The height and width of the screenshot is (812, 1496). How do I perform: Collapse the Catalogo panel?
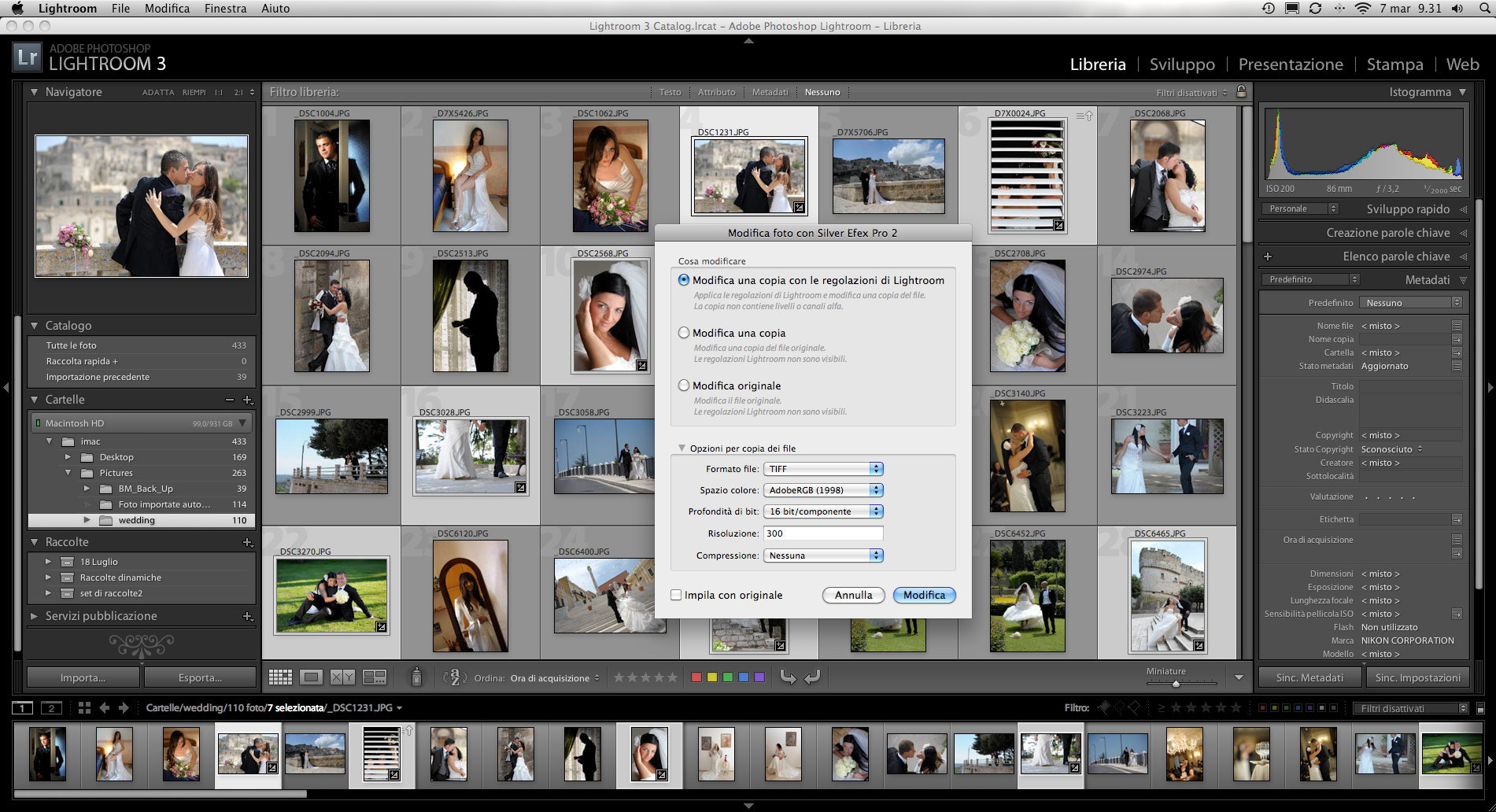pos(35,326)
